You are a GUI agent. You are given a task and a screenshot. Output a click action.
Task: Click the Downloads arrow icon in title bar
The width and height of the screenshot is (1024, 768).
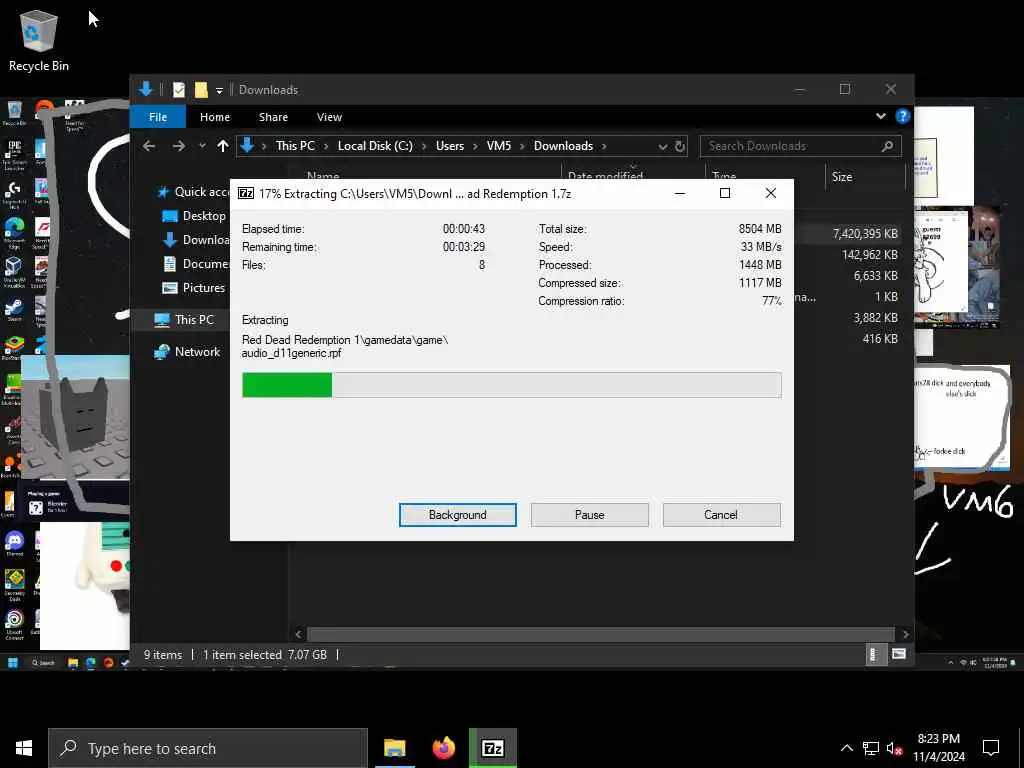point(146,89)
